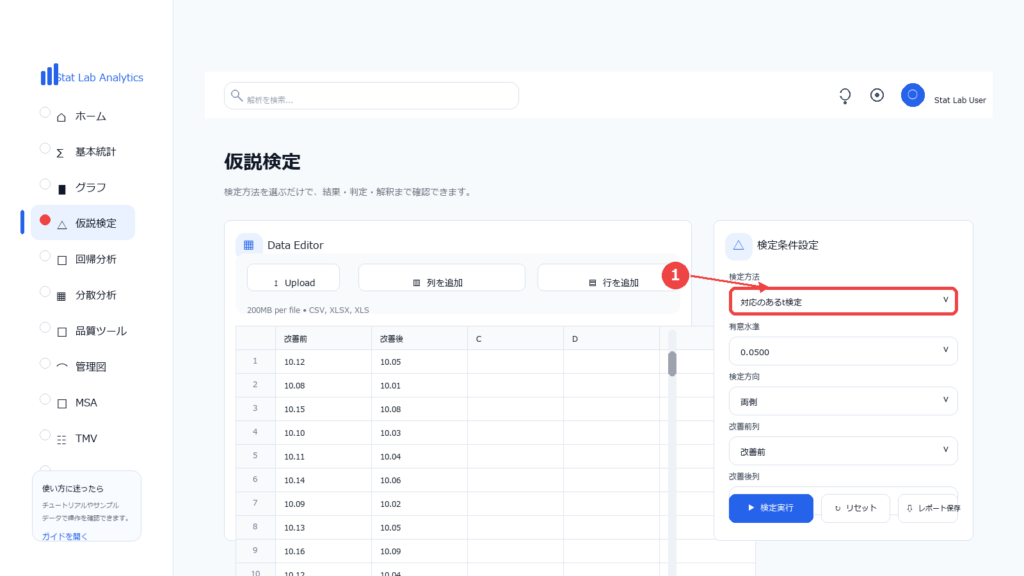Select the MSA radio circle
1024x576 pixels.
pos(45,399)
